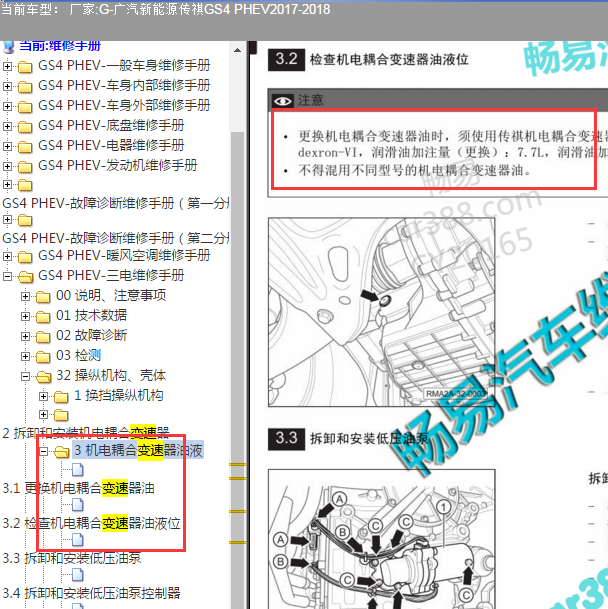608x609 pixels.
Task: Collapse the GS4 PHEV-三电维修手册 node
Action: coord(7,276)
